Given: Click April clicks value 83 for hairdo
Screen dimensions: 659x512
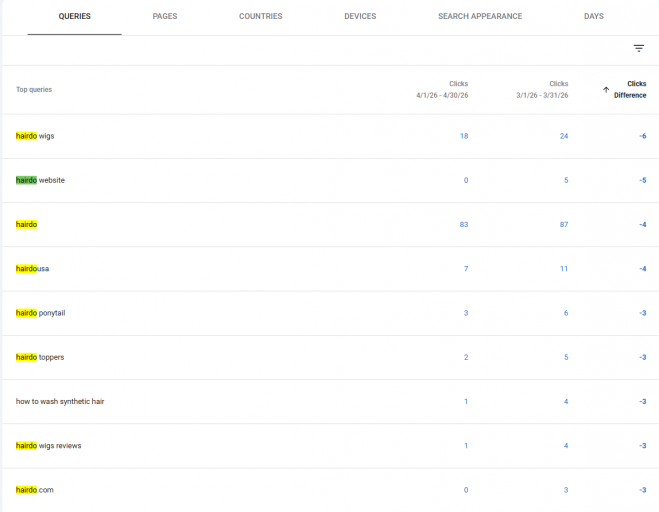Looking at the screenshot, I should pos(464,224).
